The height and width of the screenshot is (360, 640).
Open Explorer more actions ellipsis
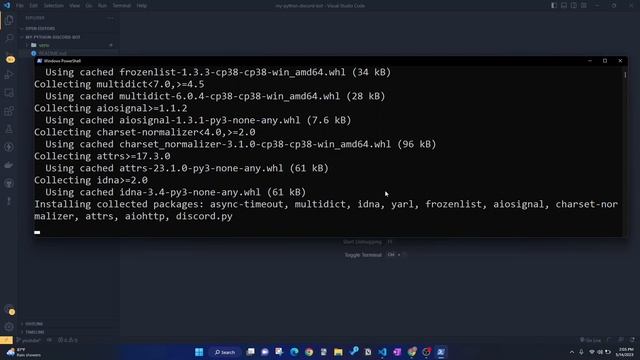pyautogui.click(x=111, y=18)
